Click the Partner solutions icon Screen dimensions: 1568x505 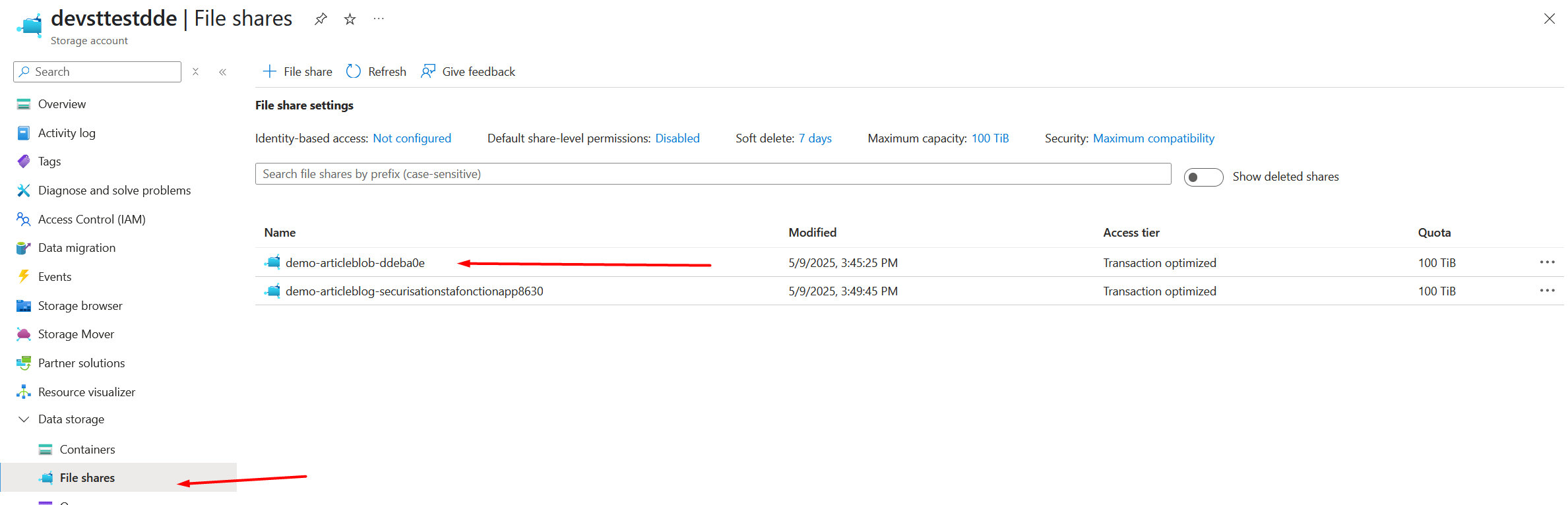(x=24, y=363)
